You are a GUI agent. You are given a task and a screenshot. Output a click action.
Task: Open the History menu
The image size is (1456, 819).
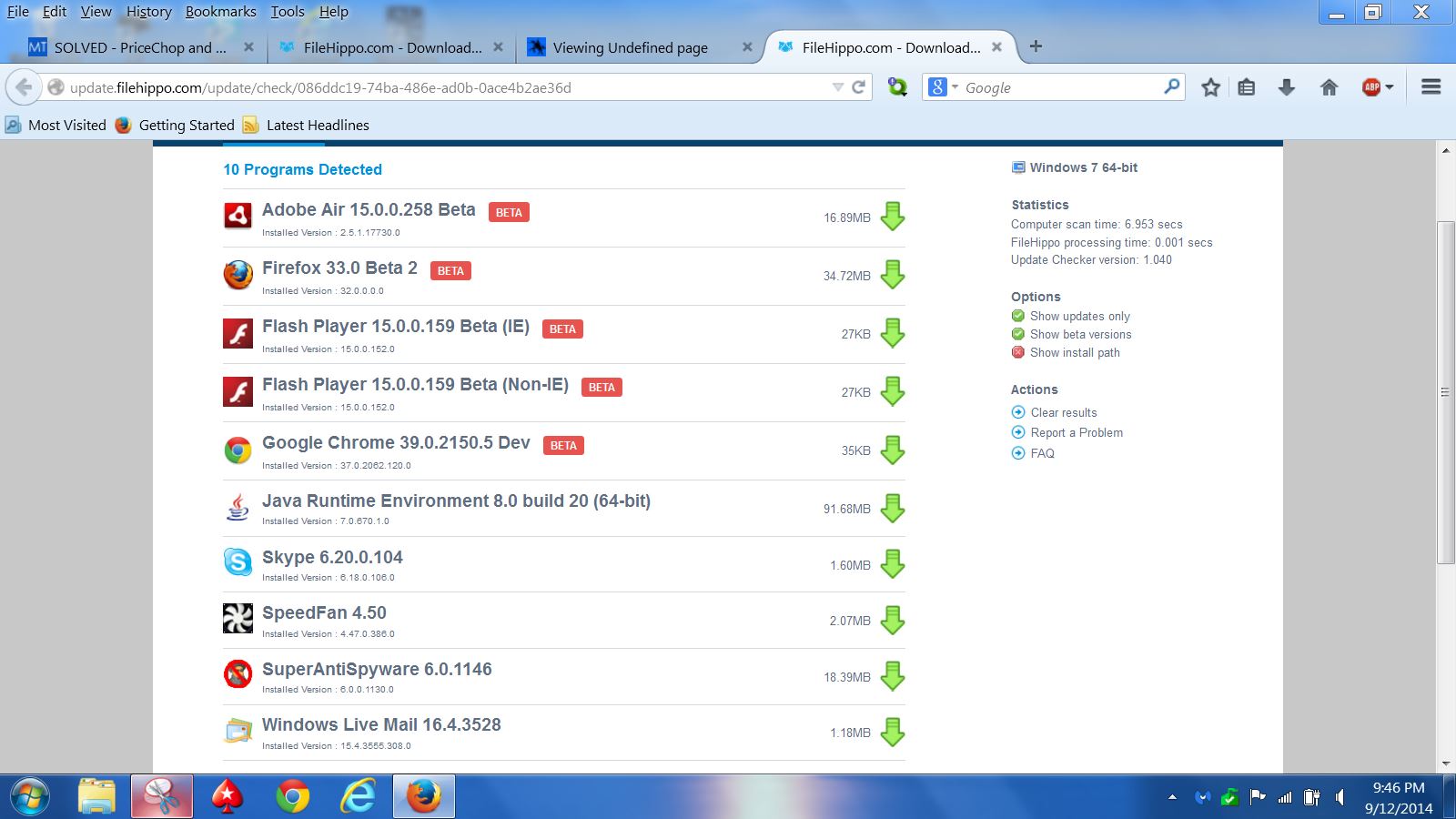click(149, 12)
